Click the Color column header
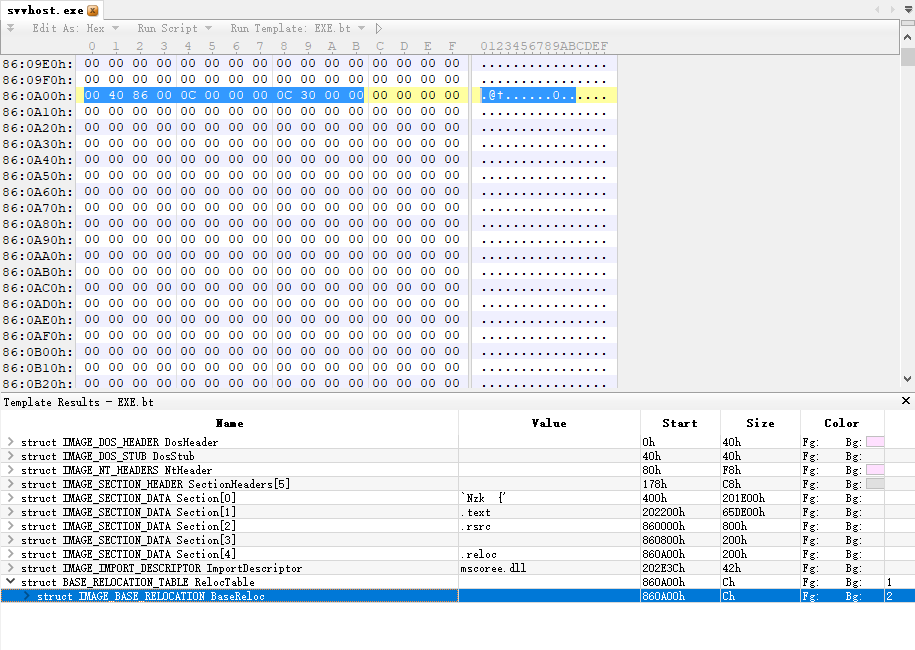Image resolution: width=915 pixels, height=650 pixels. coord(841,423)
